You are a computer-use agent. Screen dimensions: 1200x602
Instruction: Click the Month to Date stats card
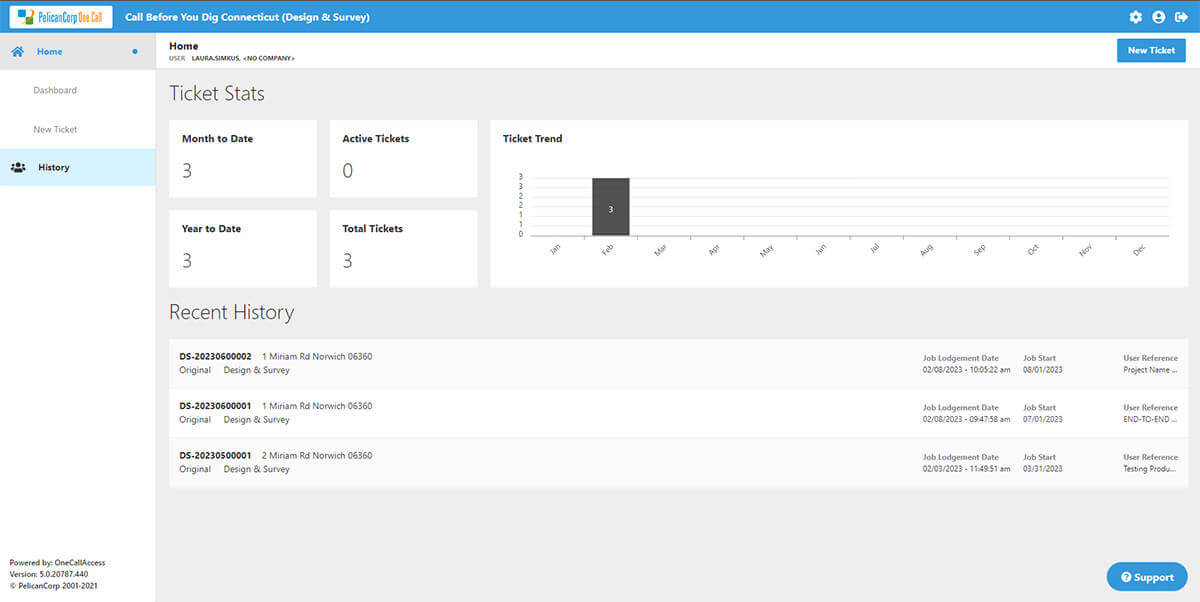click(242, 158)
